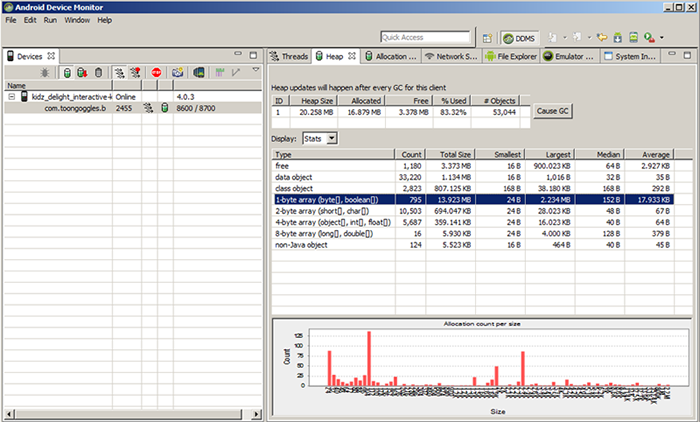Sort by the Count column header

410,155
